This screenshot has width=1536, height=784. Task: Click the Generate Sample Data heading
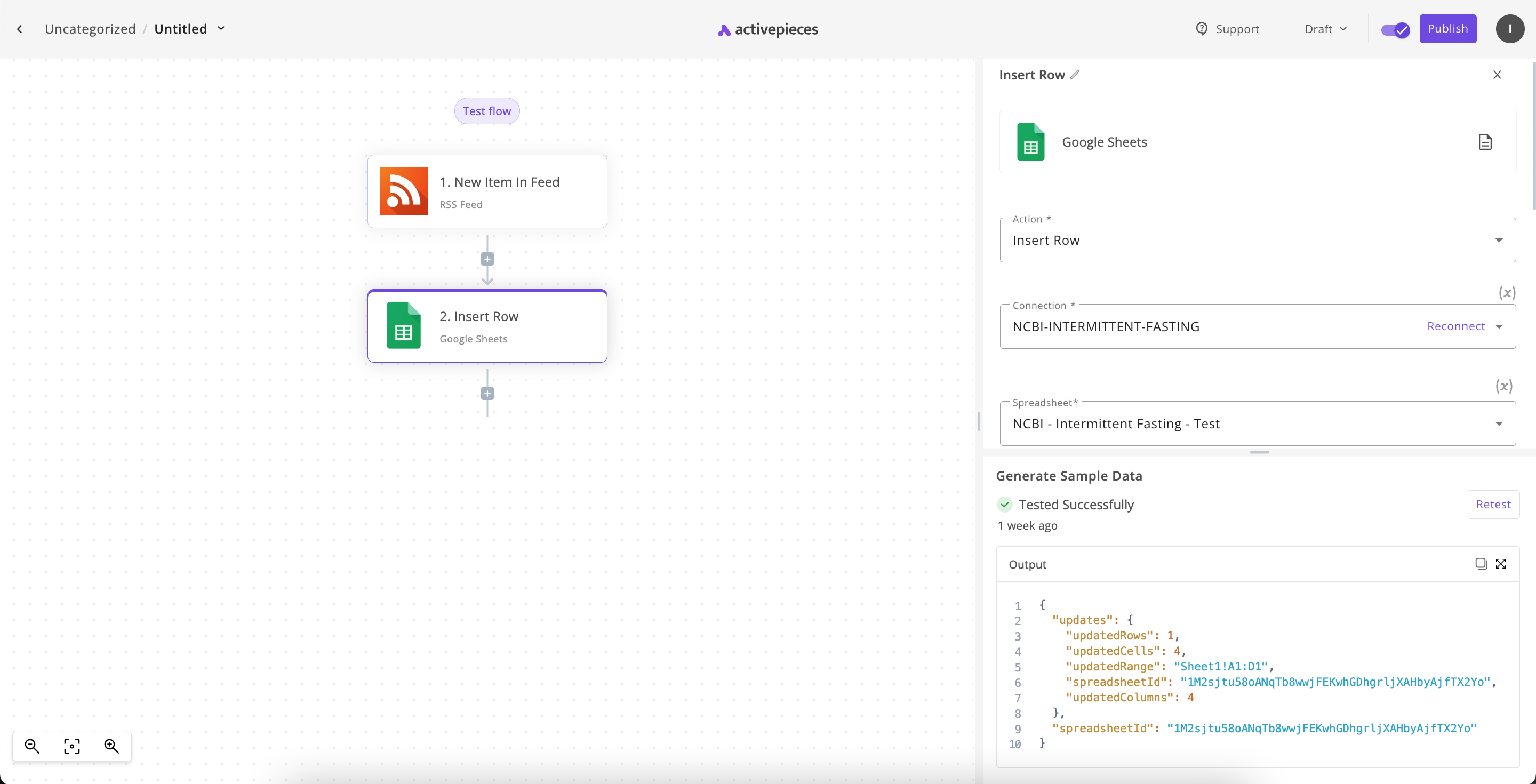click(1068, 476)
